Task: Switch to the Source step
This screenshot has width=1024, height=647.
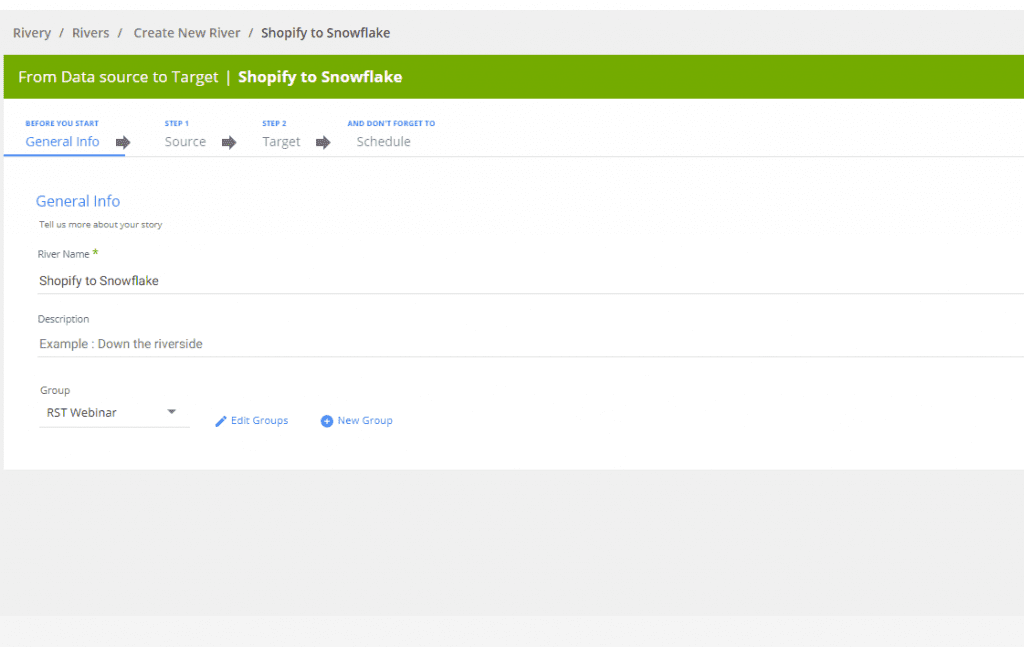Action: (185, 141)
